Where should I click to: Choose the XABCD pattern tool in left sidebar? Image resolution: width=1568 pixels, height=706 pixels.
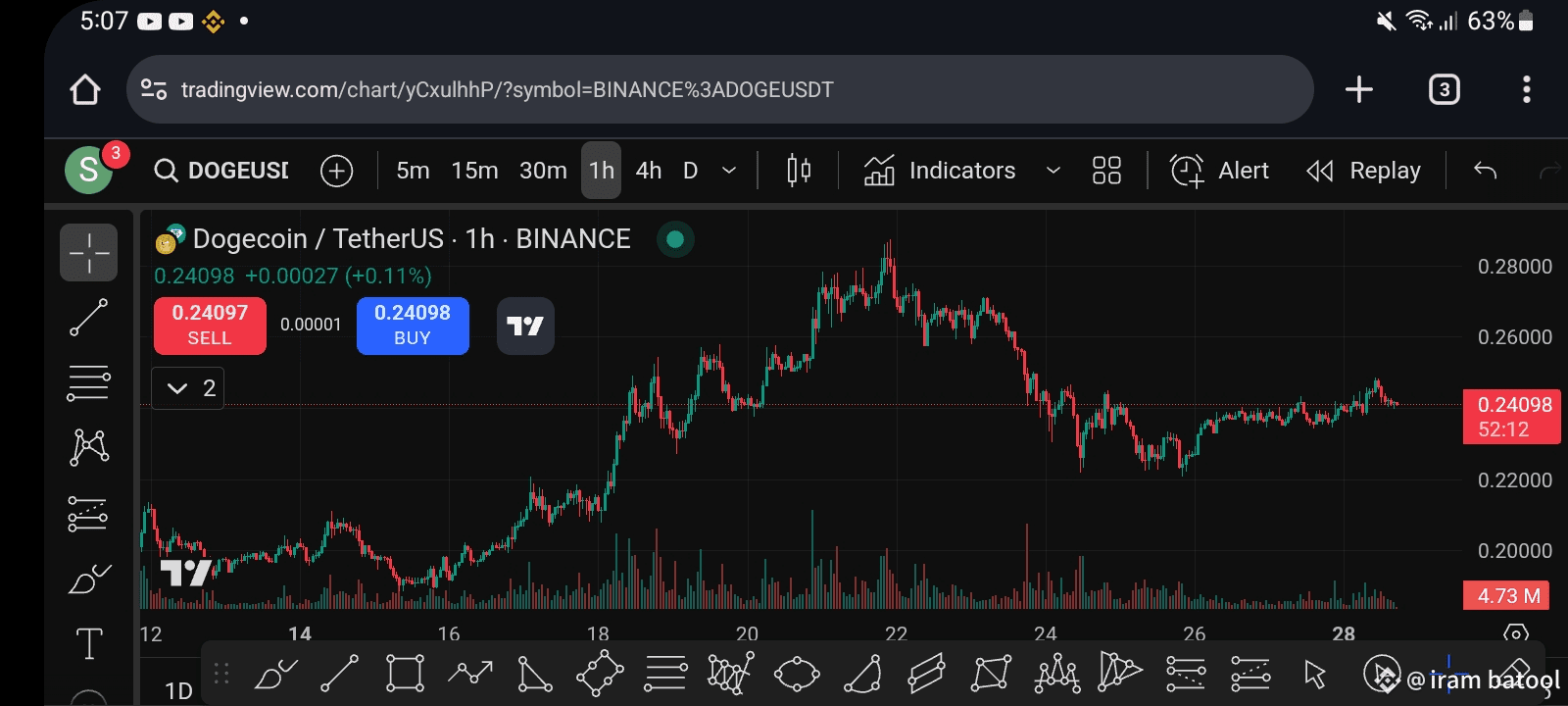(x=88, y=447)
